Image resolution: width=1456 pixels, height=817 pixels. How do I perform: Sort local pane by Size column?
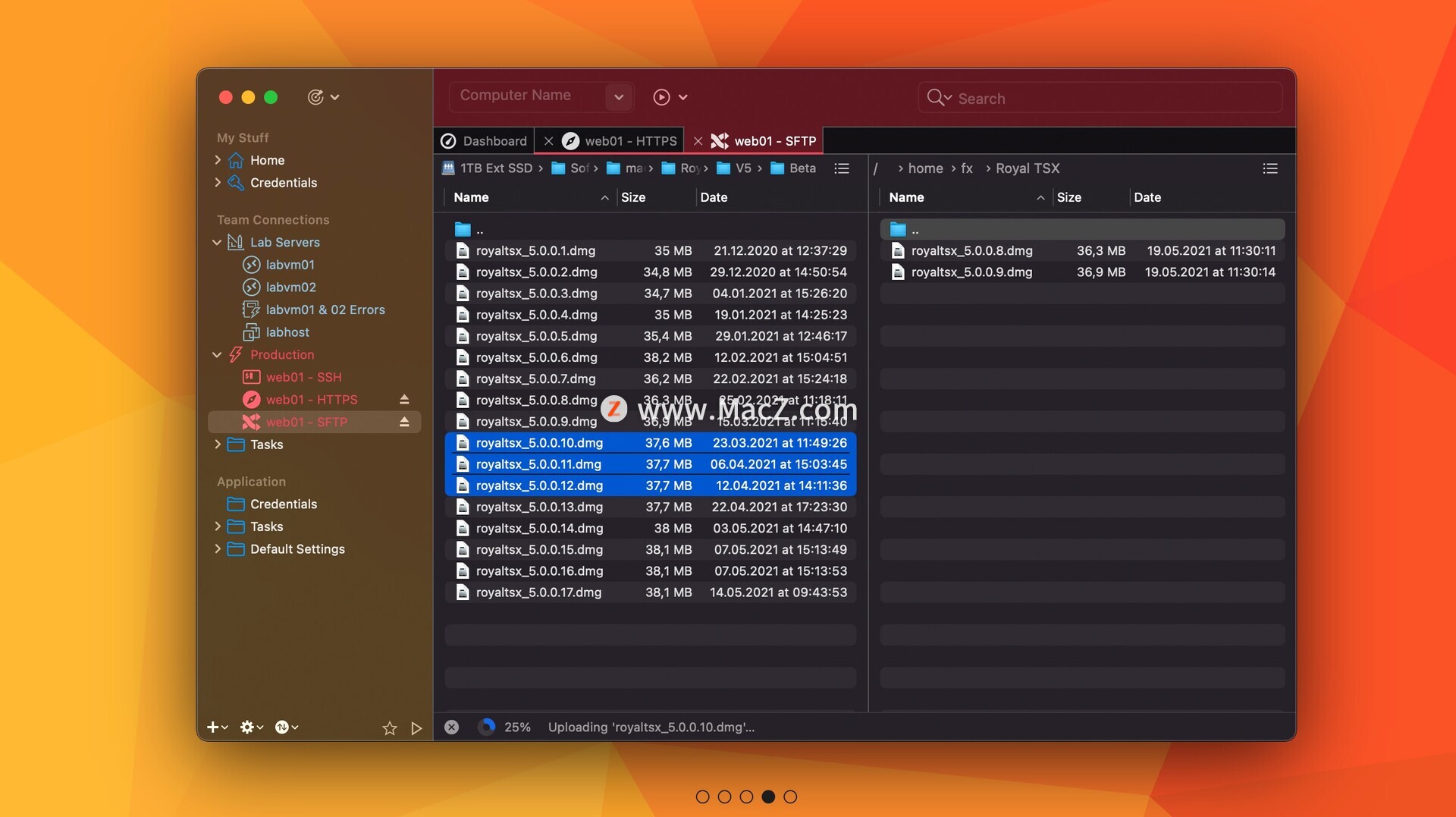pos(656,197)
